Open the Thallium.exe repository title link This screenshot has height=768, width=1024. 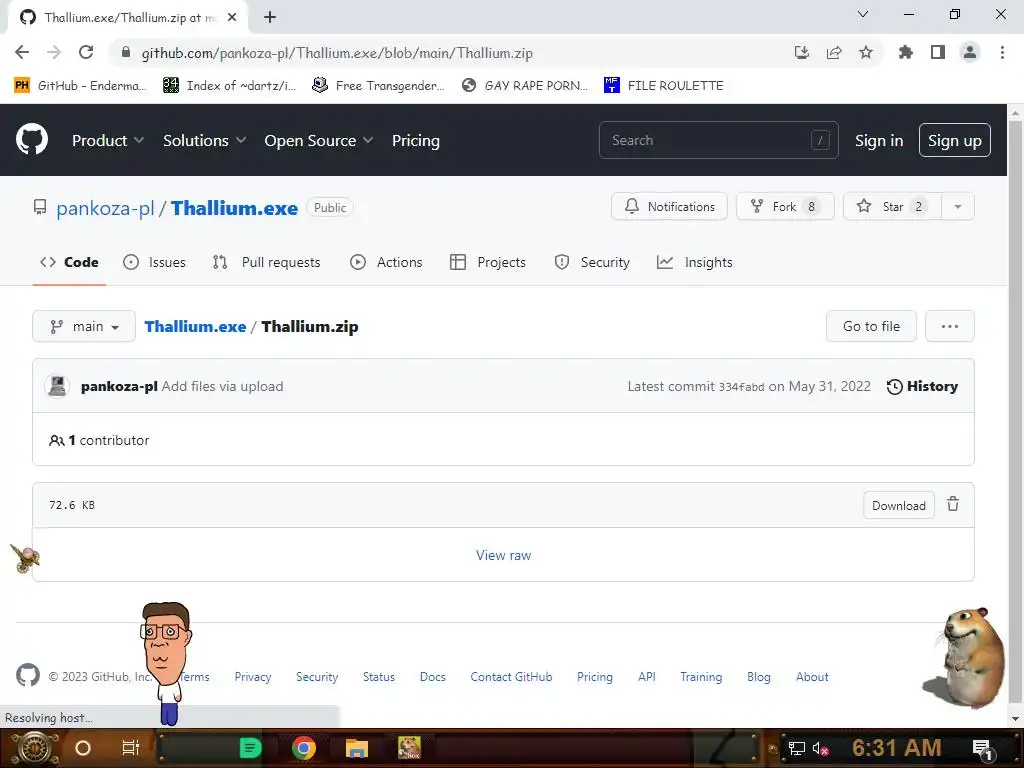[x=234, y=208]
